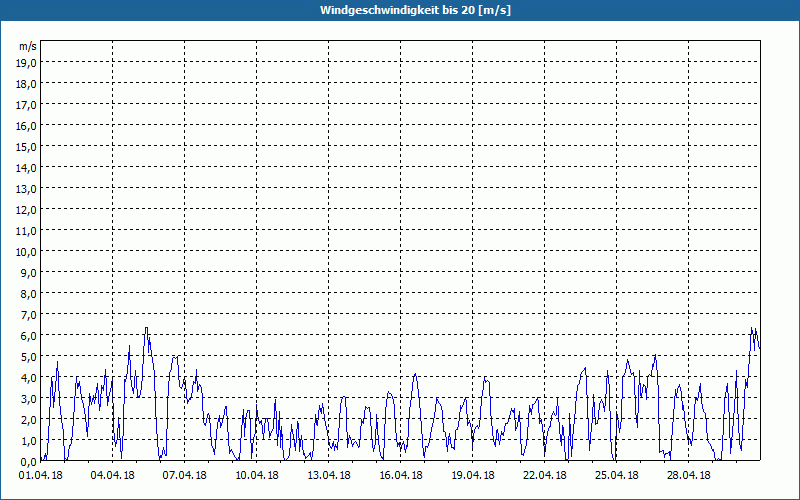
Task: Click the 14,0 y-axis label
Action: point(26,168)
